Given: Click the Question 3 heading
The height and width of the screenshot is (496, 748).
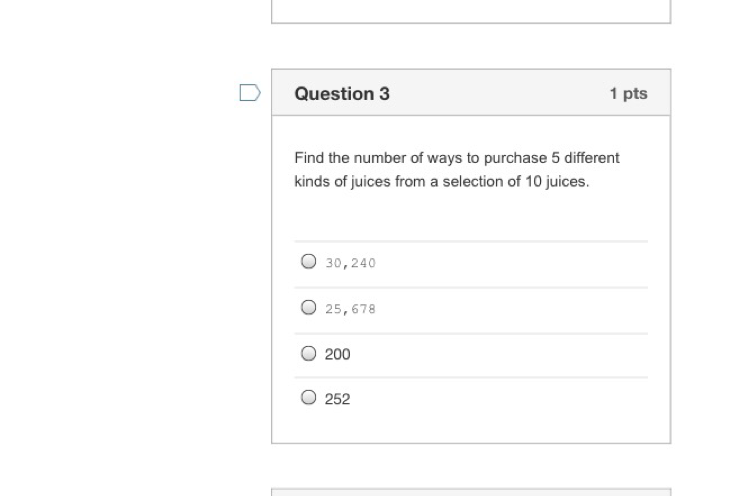Looking at the screenshot, I should coord(342,93).
